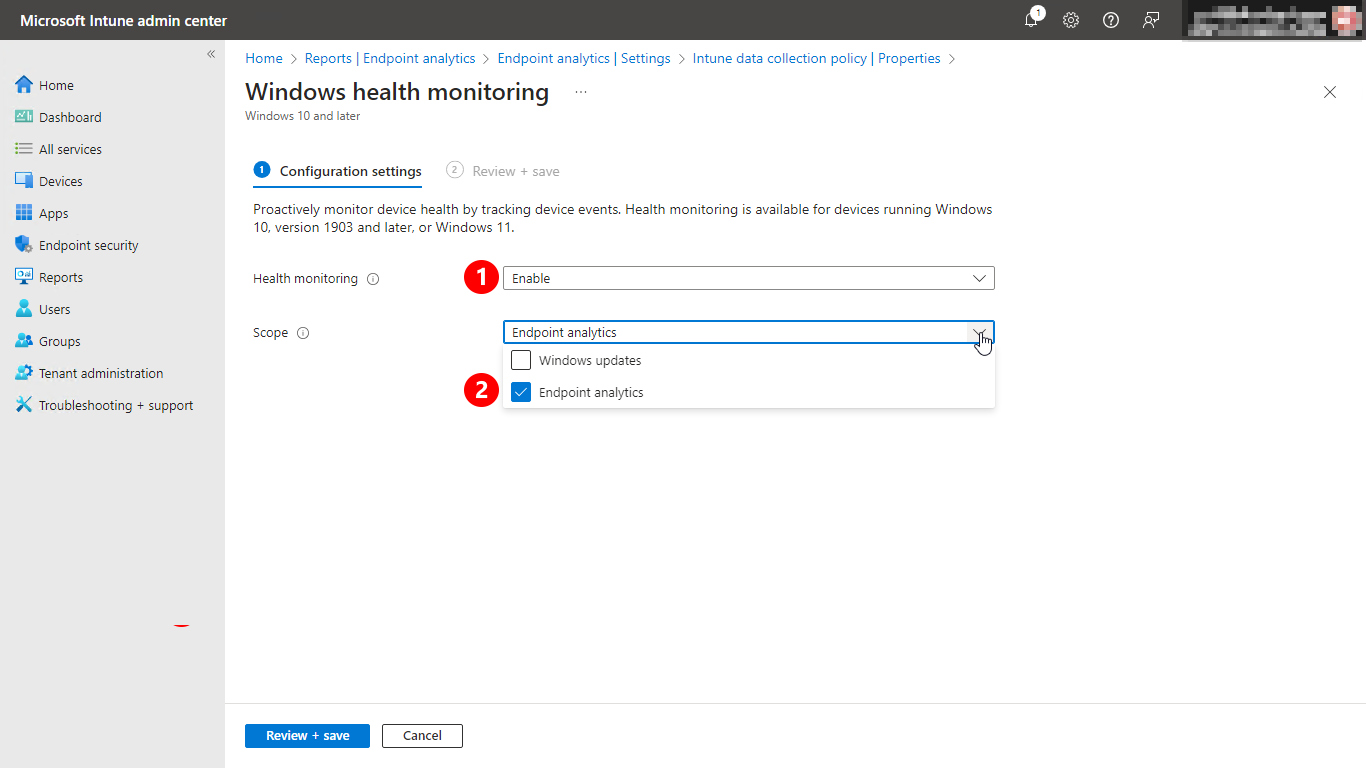Collapse the left navigation sidebar
The image size is (1366, 768).
click(211, 54)
